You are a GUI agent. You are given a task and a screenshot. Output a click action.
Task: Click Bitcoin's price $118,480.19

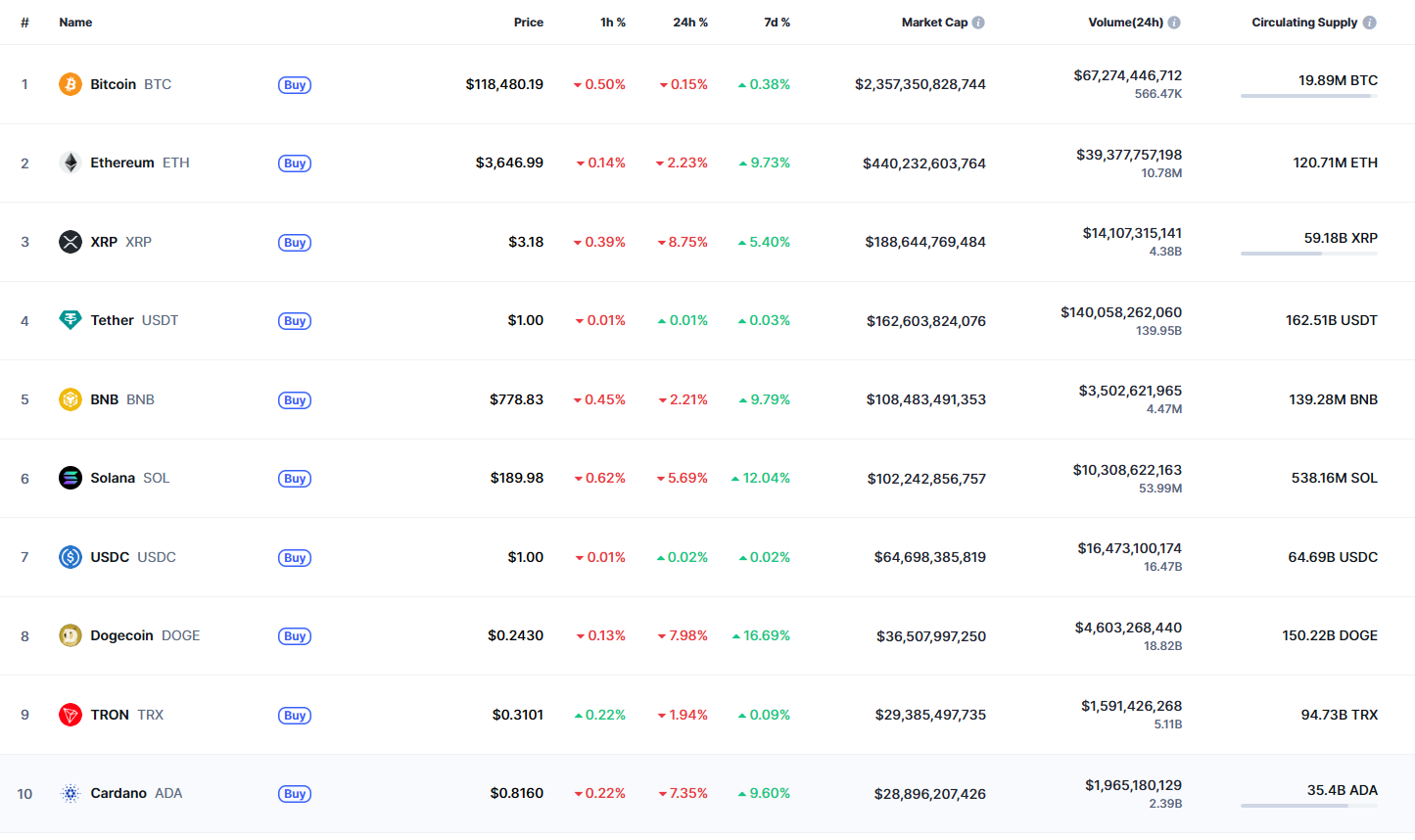click(x=504, y=84)
